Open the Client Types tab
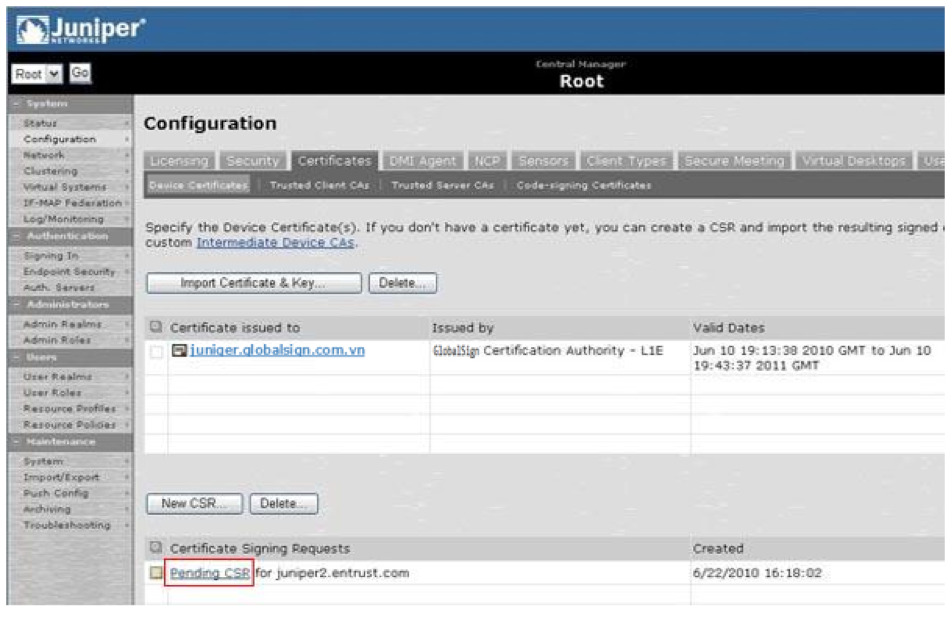The width and height of the screenshot is (952, 620). click(x=626, y=161)
